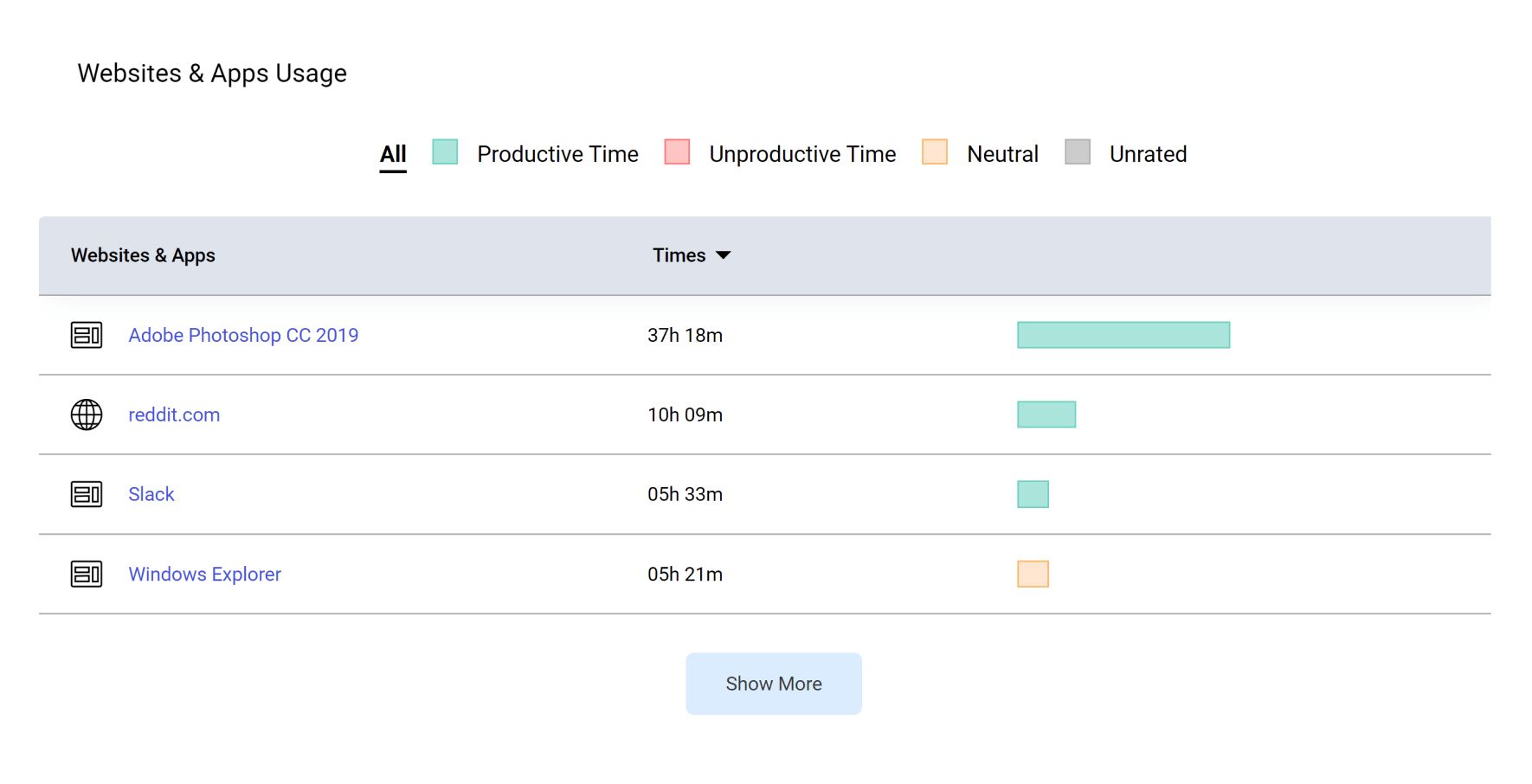This screenshot has width=1532, height=784.
Task: Switch to the All filter tab
Action: coord(393,153)
